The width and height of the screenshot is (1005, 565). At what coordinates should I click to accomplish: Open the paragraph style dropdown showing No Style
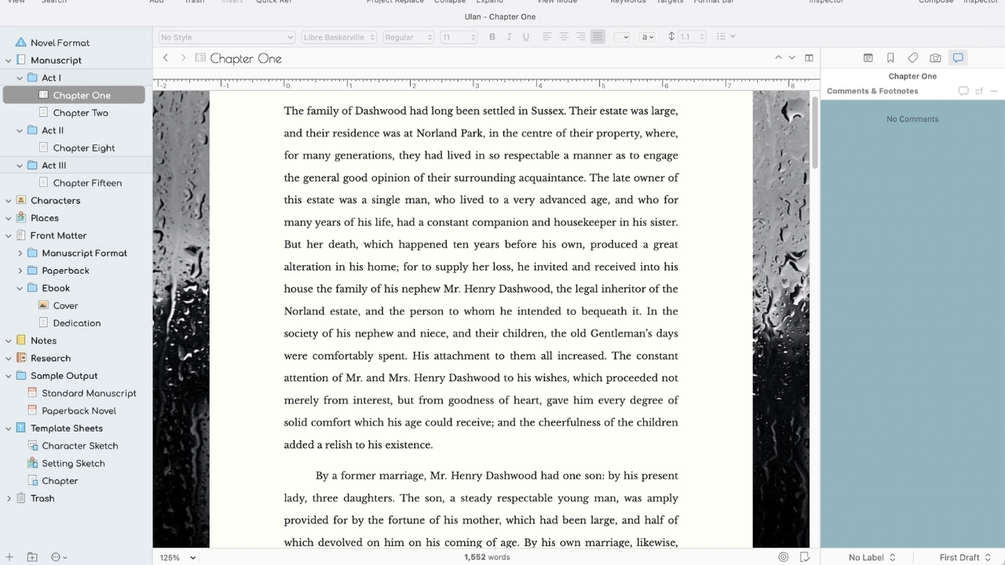[226, 37]
